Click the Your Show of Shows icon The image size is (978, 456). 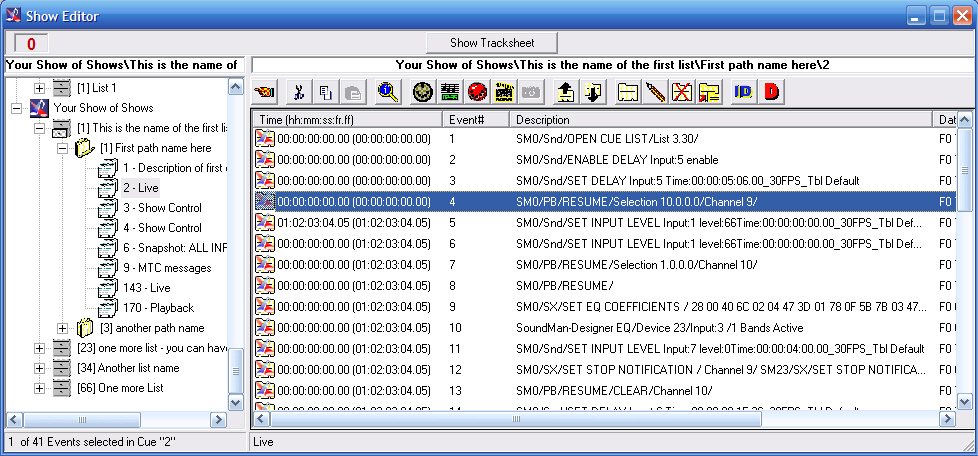coord(40,108)
